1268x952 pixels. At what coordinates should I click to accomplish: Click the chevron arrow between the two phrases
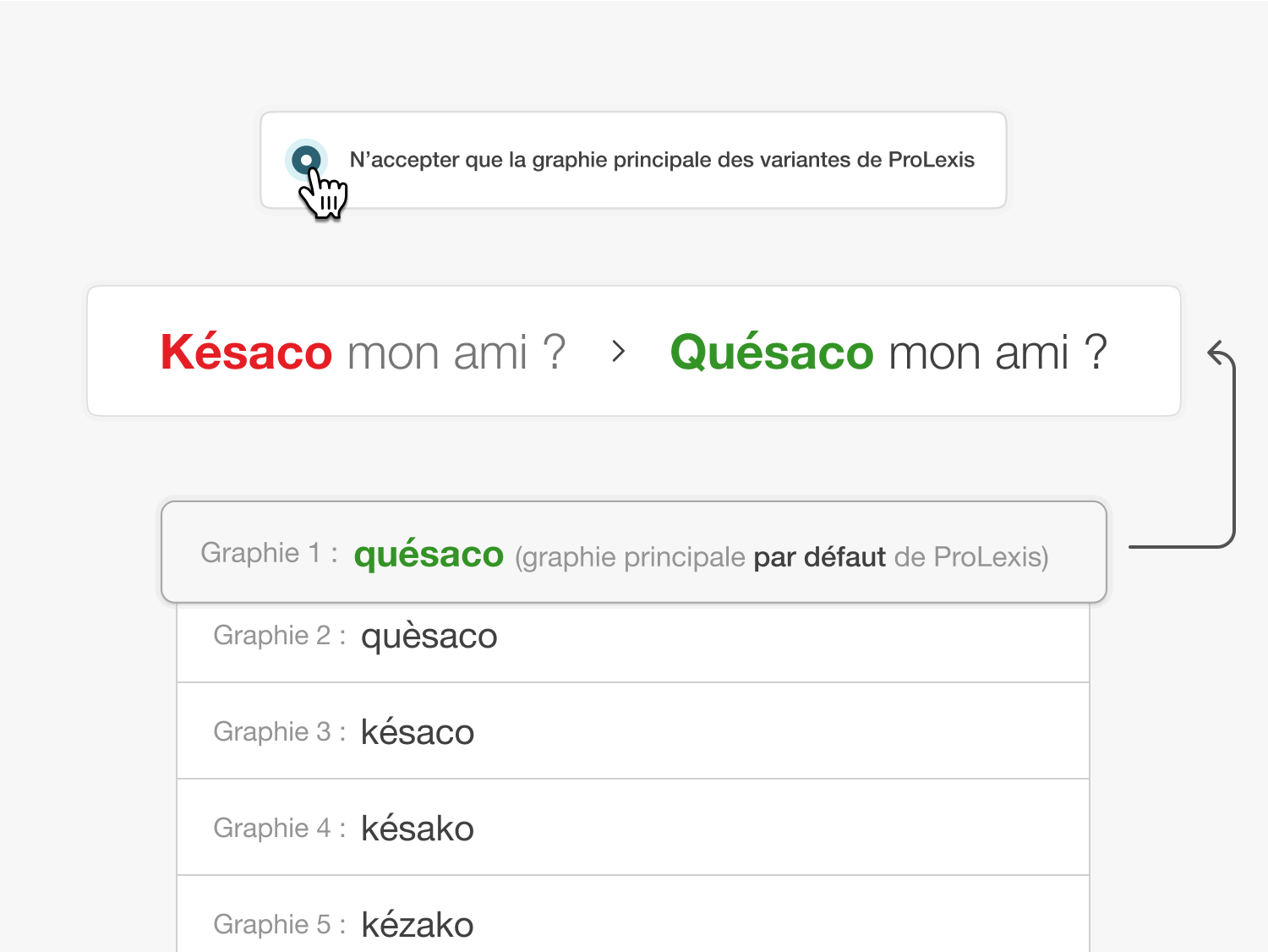(619, 352)
